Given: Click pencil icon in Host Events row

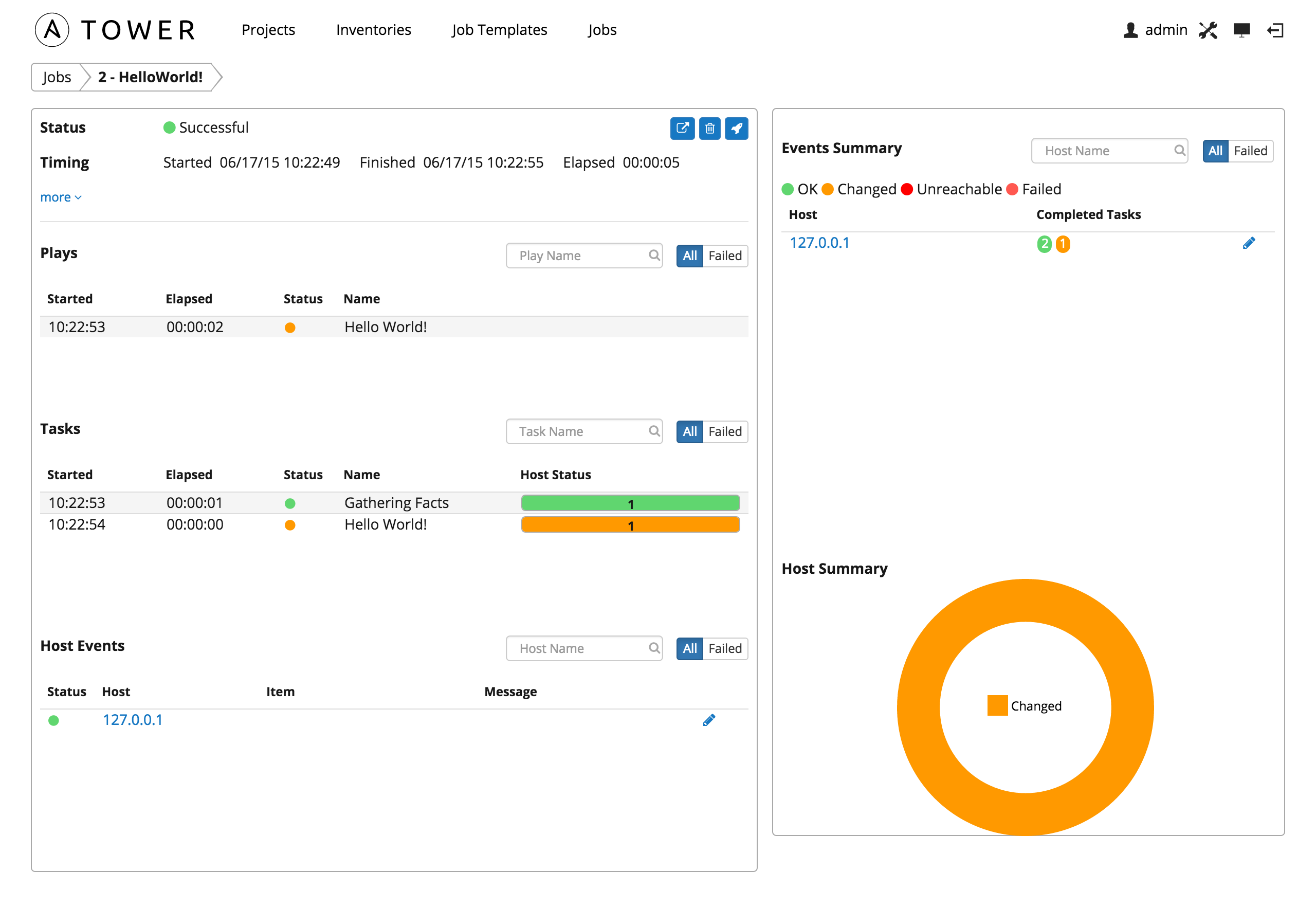Looking at the screenshot, I should pos(708,720).
